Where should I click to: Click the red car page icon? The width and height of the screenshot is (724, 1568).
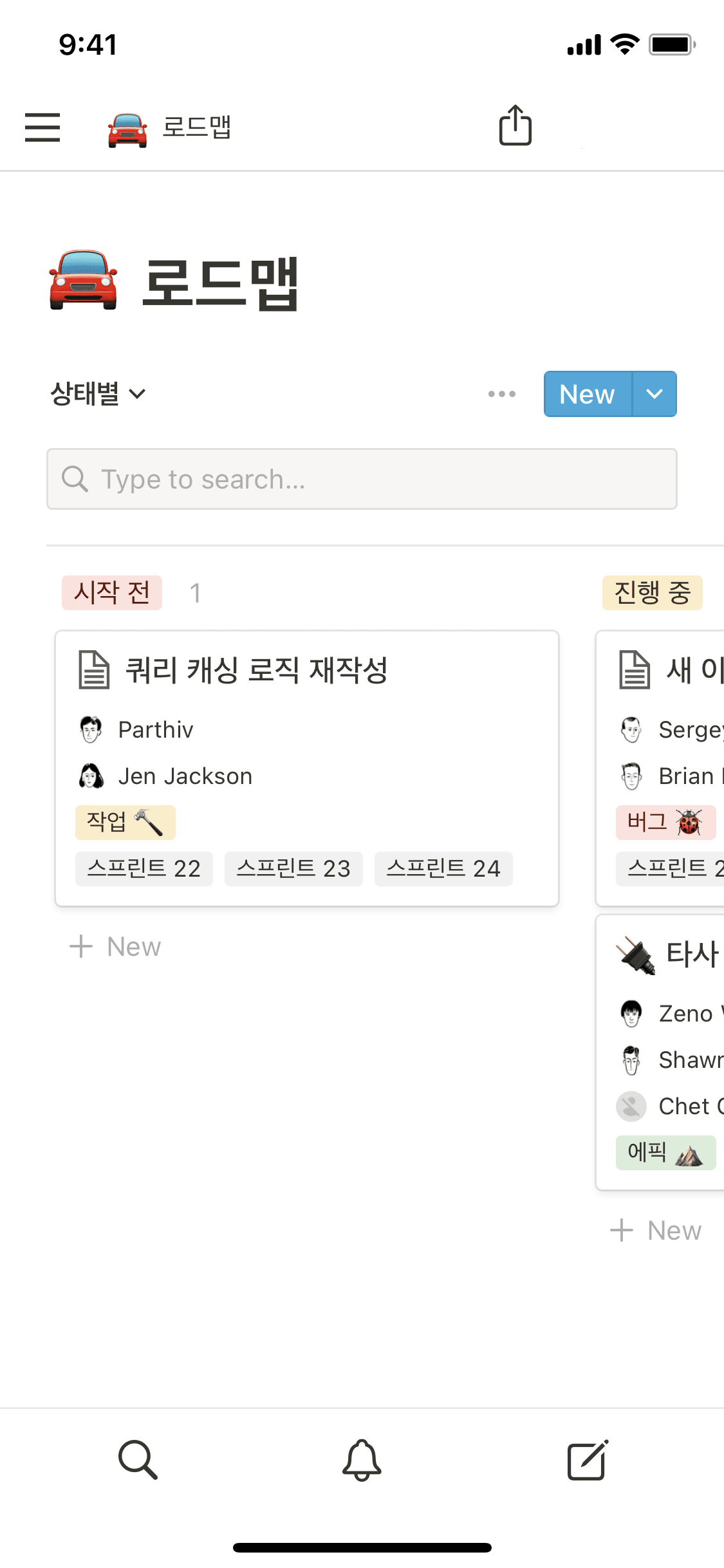(x=127, y=128)
